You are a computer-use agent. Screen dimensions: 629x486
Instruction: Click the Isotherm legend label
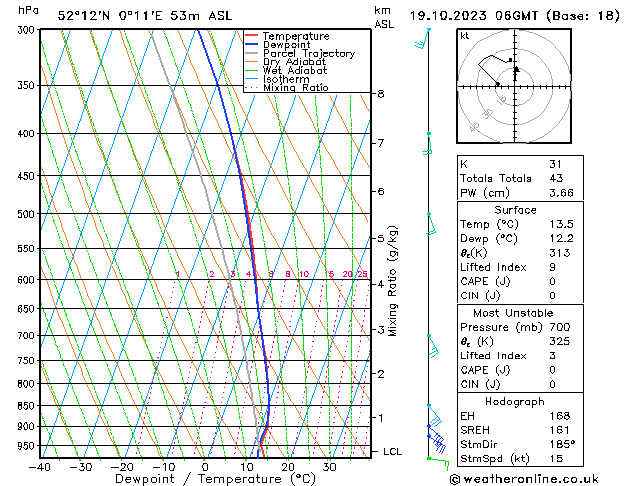[x=286, y=79]
